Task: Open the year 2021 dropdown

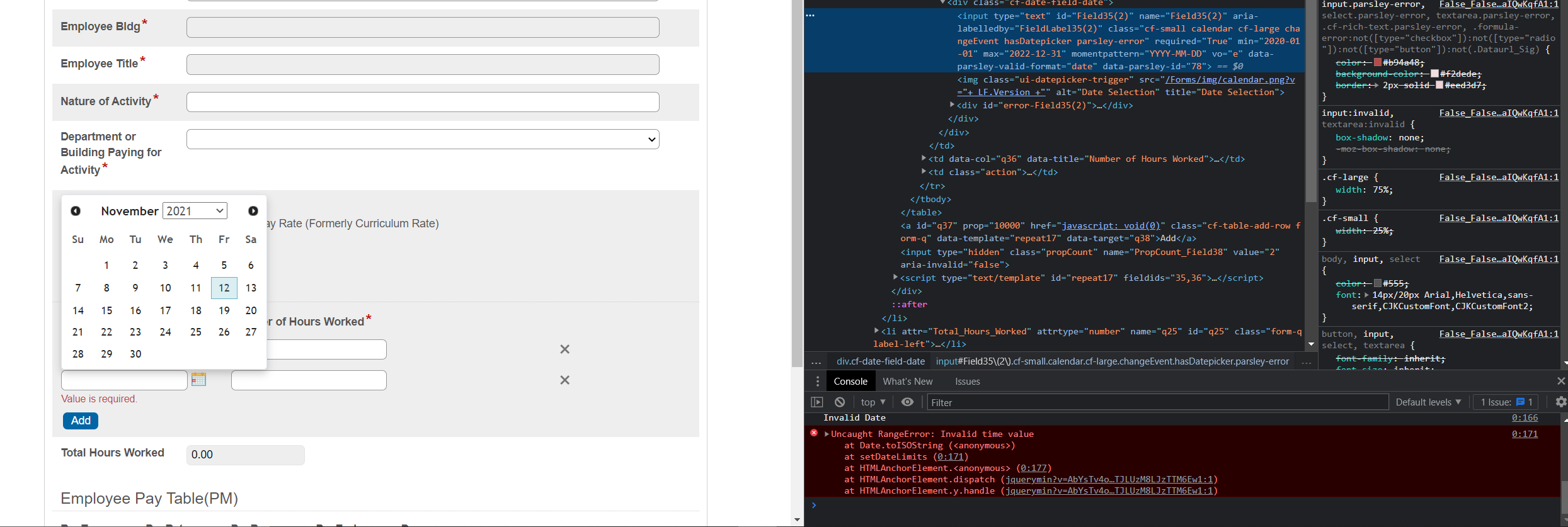Action: pos(195,211)
